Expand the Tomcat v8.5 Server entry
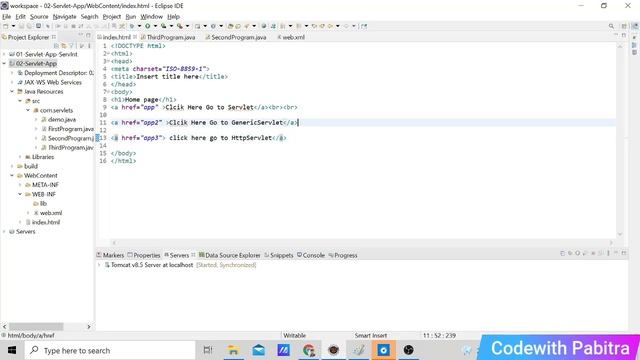640x360 pixels. (x=99, y=265)
